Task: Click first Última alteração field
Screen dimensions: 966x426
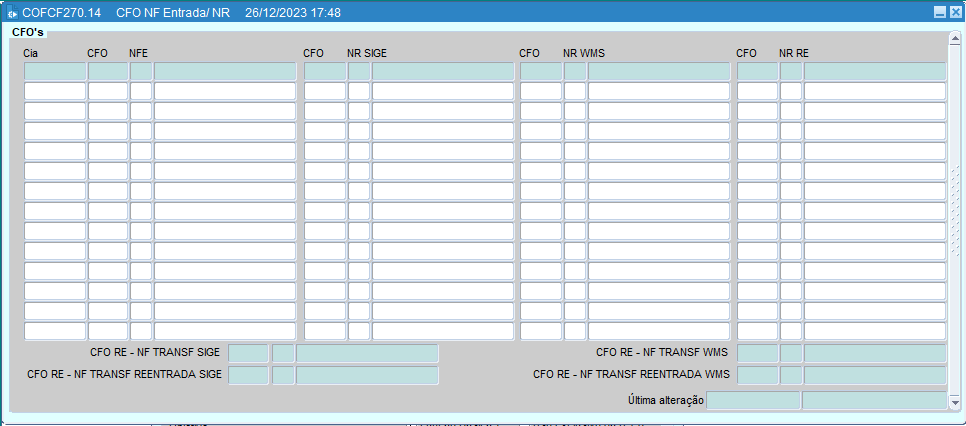Action: 753,400
